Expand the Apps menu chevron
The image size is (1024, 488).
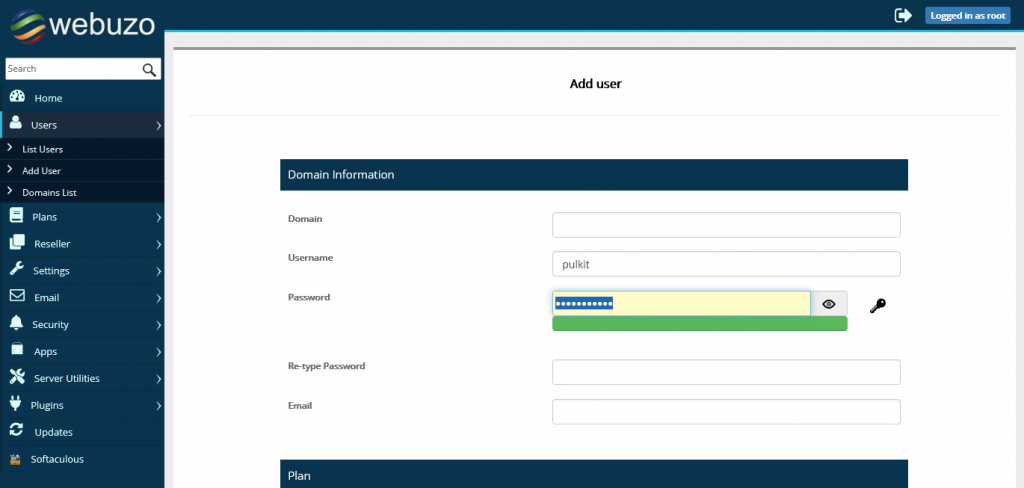tap(159, 352)
